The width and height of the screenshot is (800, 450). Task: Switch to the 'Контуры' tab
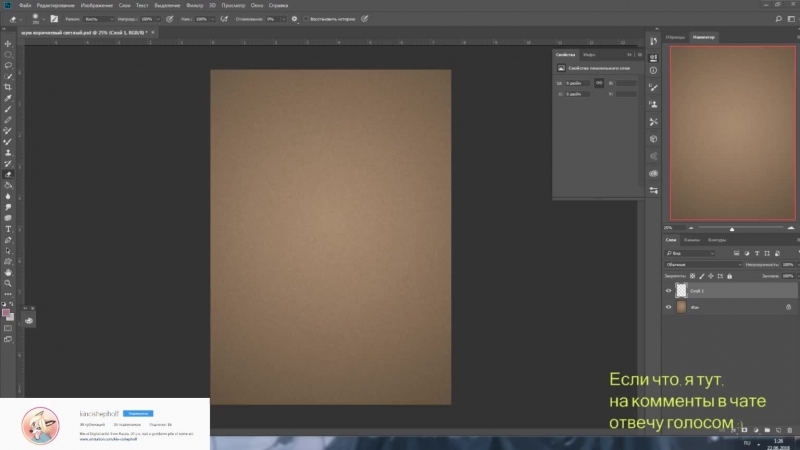pos(717,240)
